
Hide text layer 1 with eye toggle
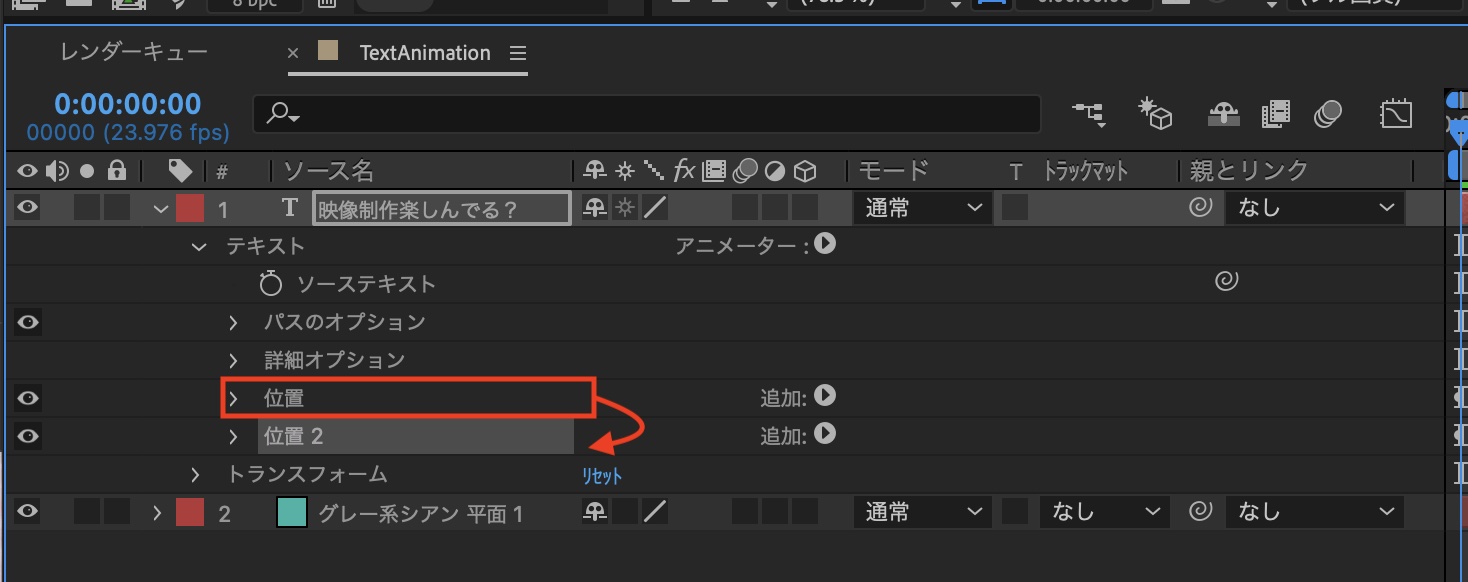pyautogui.click(x=28, y=208)
